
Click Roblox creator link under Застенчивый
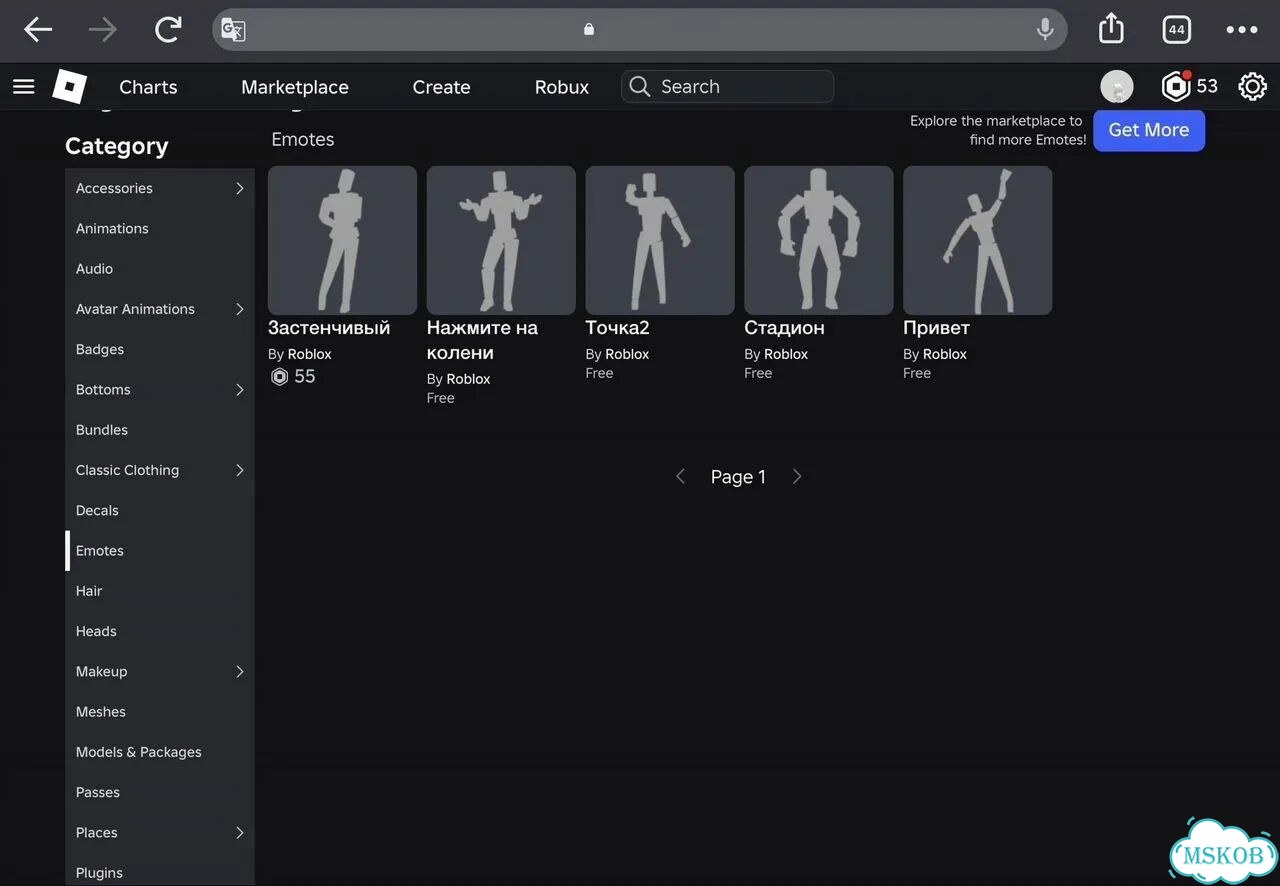[309, 354]
